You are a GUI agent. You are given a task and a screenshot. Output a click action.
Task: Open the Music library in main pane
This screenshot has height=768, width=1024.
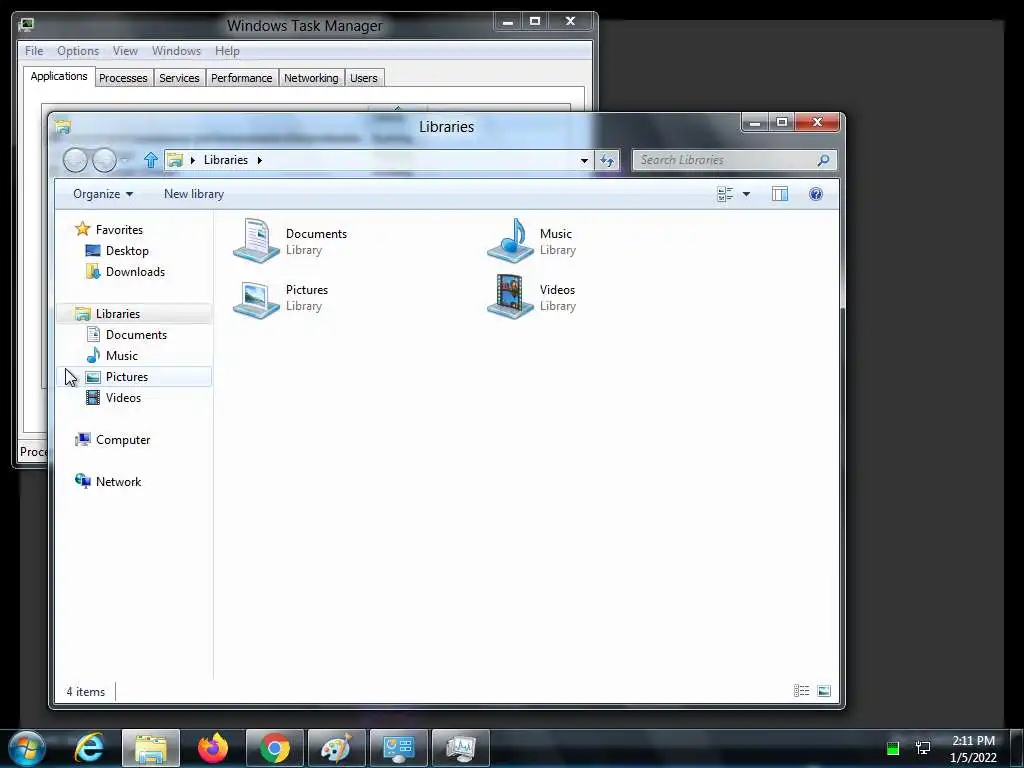coord(532,241)
